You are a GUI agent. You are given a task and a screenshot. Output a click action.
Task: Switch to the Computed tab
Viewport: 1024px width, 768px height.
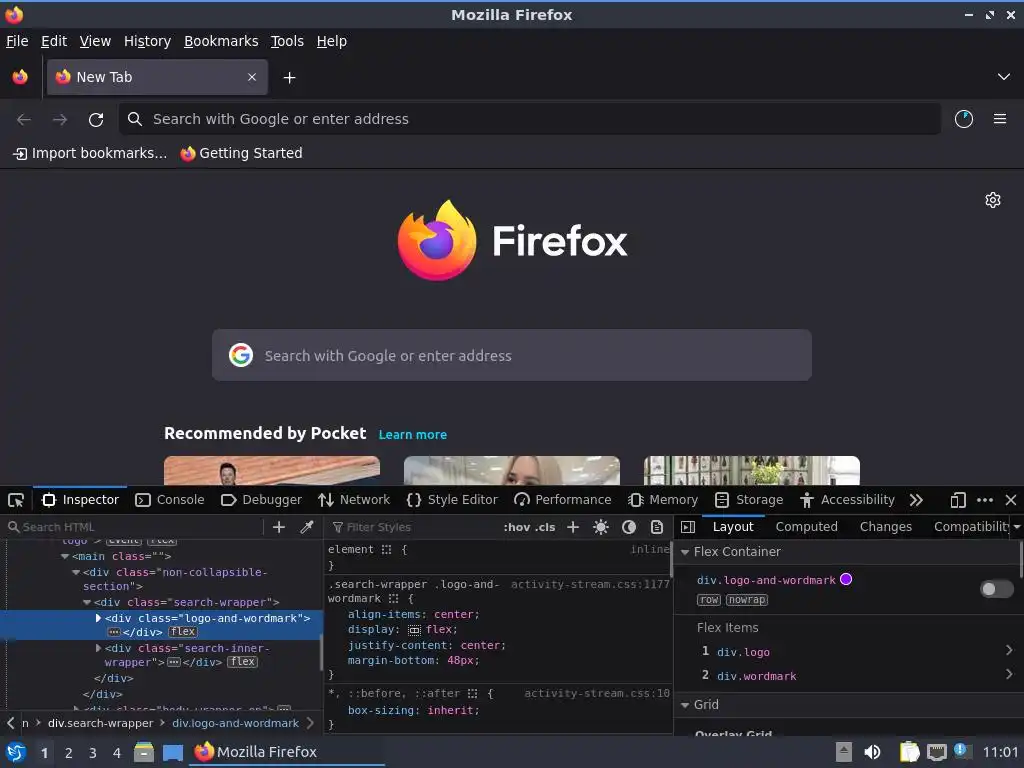[807, 527]
